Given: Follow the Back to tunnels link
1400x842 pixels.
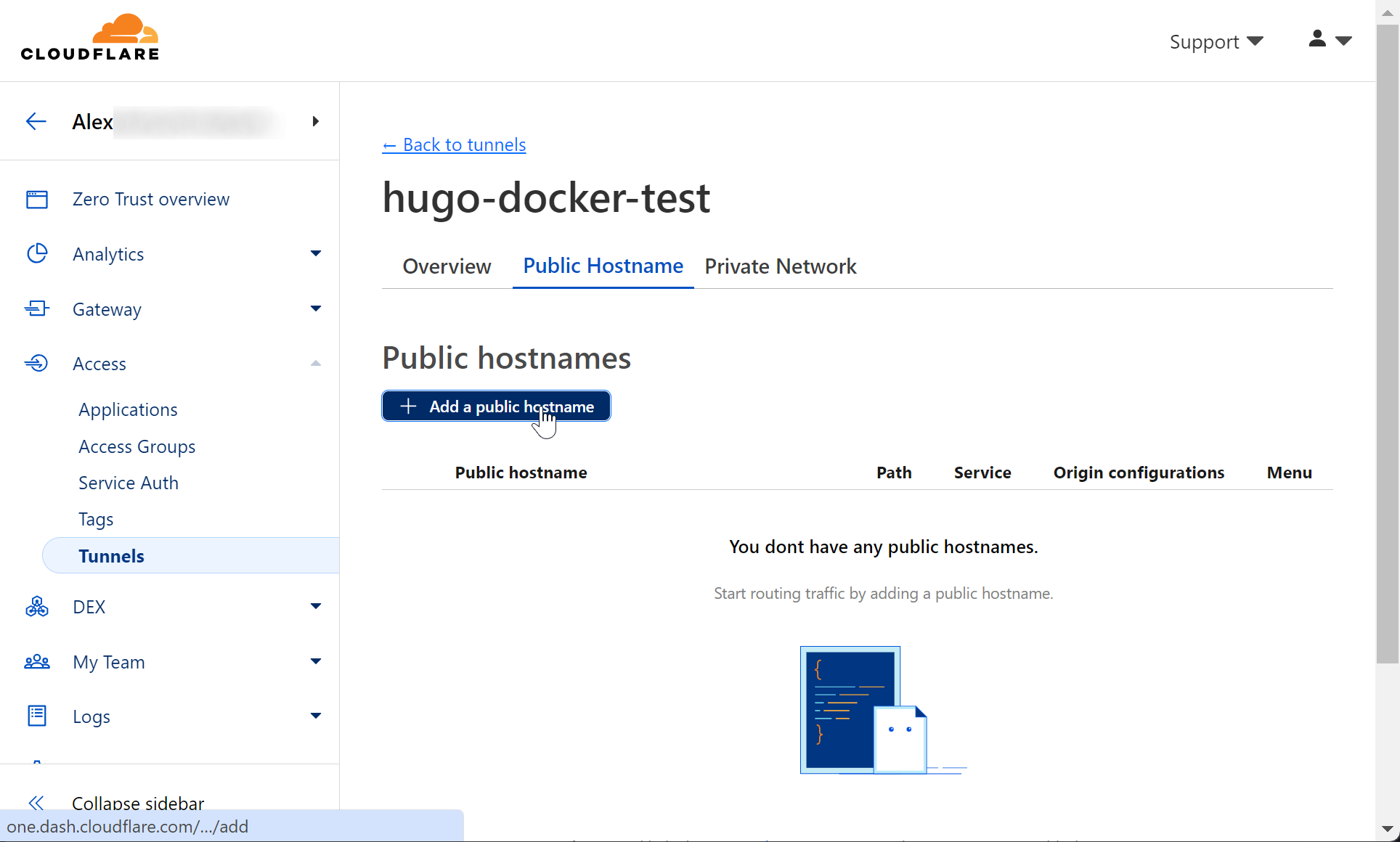Looking at the screenshot, I should [x=454, y=144].
